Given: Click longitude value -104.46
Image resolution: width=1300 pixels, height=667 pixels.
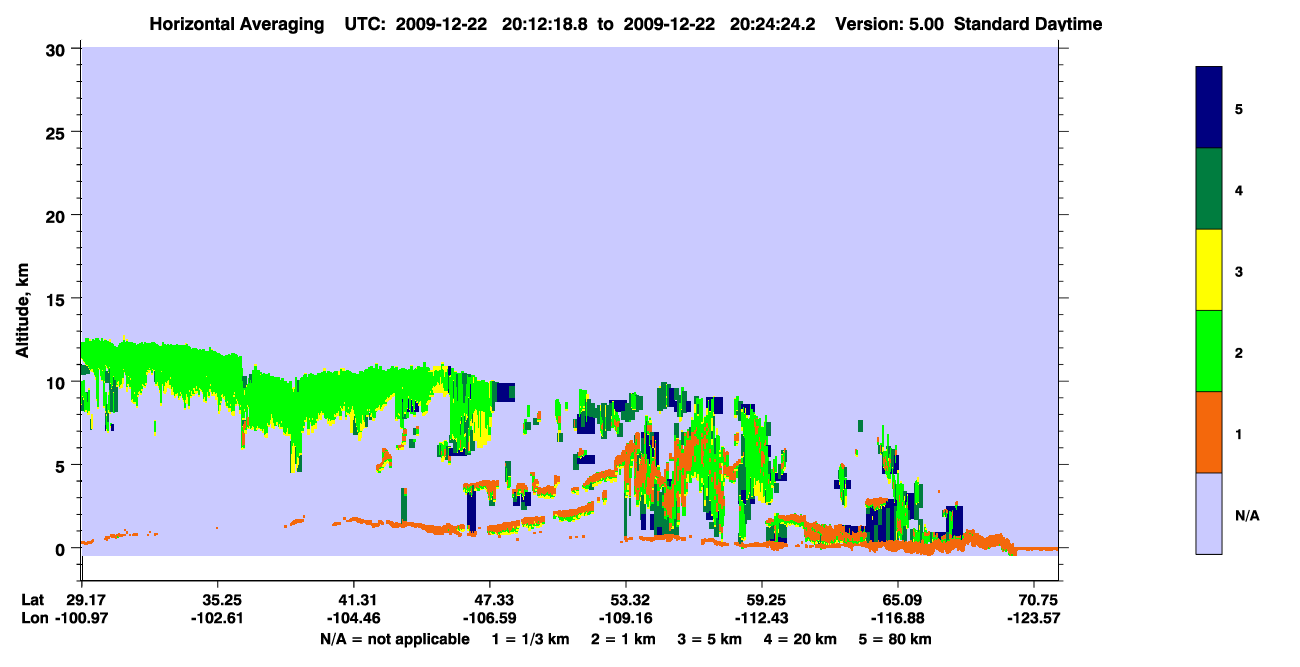Looking at the screenshot, I should 354,619.
